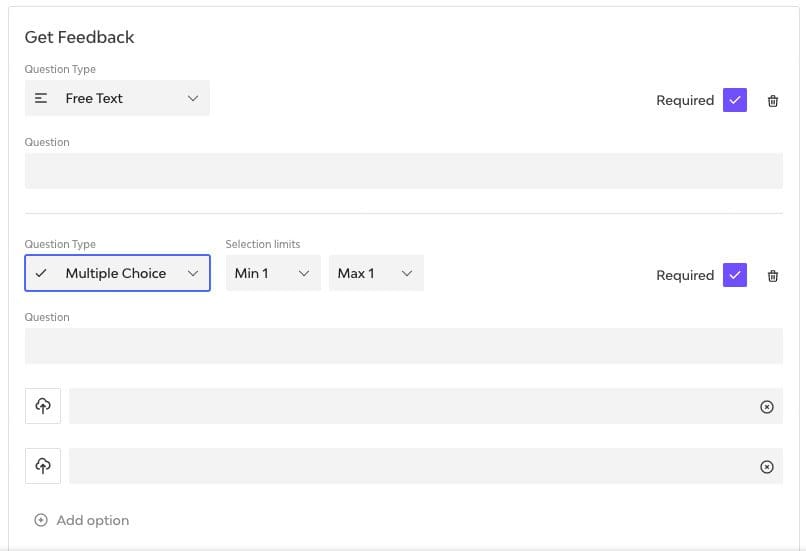Remove the second answer option

pyautogui.click(x=767, y=467)
